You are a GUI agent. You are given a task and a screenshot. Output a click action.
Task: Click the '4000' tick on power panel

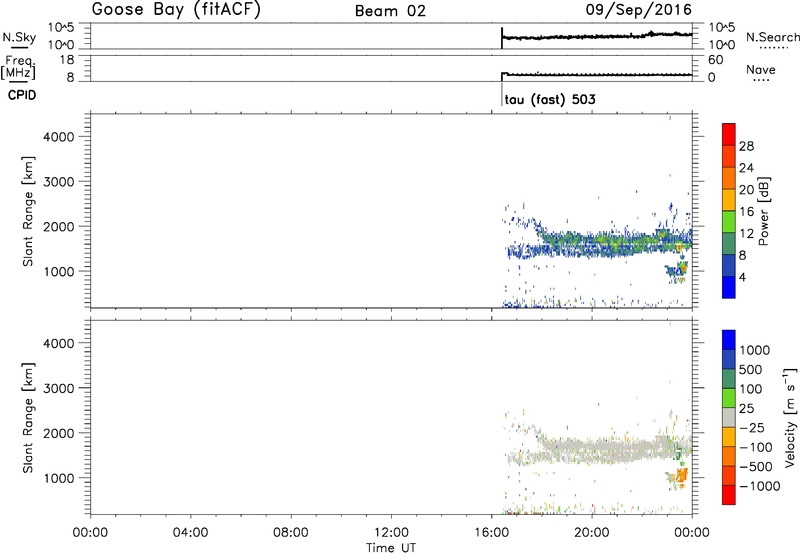tap(59, 137)
